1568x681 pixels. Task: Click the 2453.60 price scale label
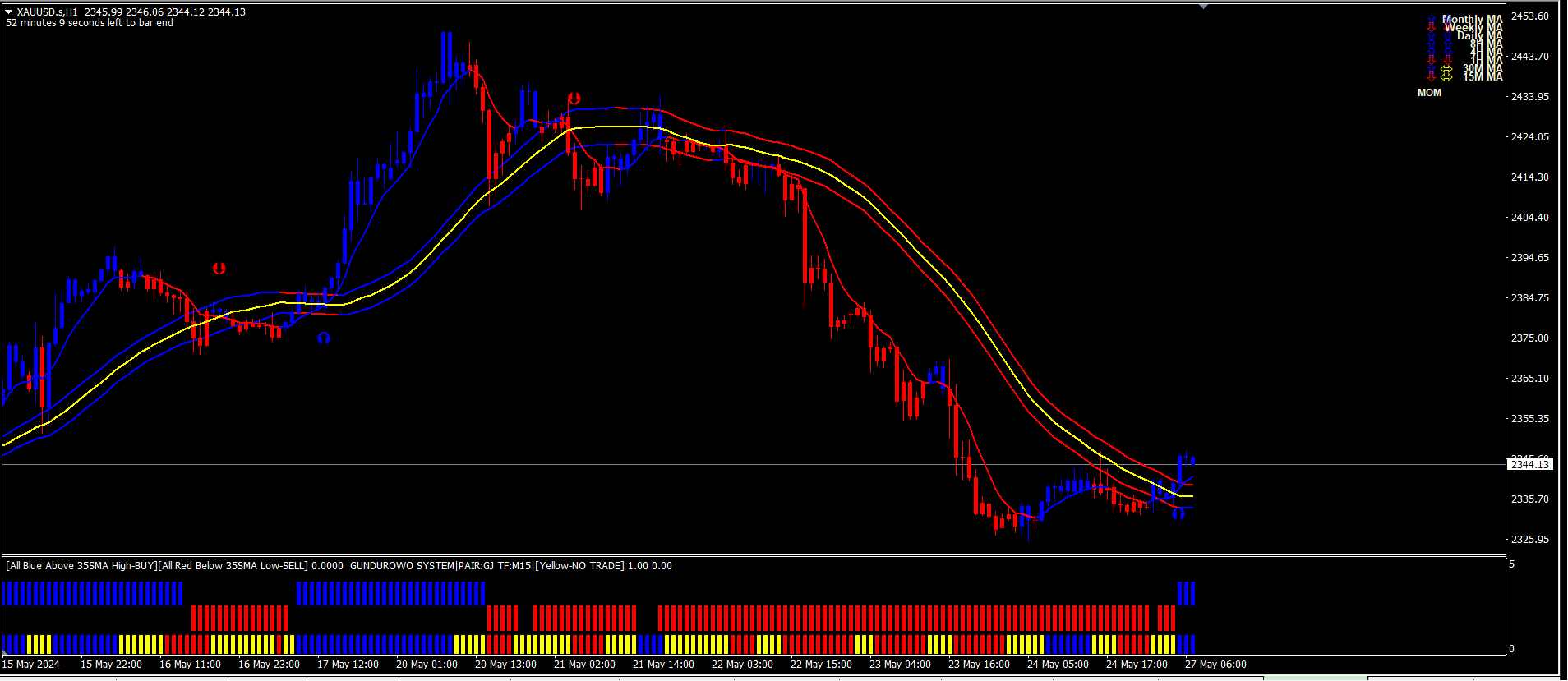(1530, 16)
